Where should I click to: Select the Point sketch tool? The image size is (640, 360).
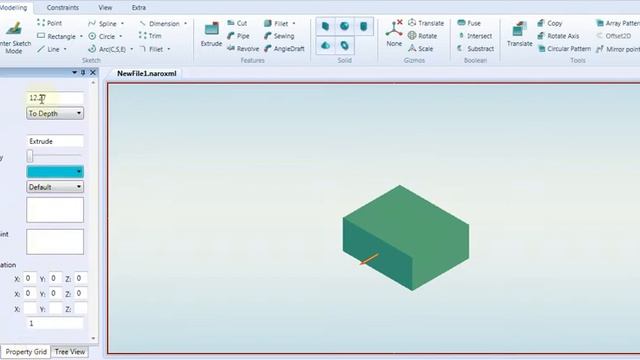49,23
